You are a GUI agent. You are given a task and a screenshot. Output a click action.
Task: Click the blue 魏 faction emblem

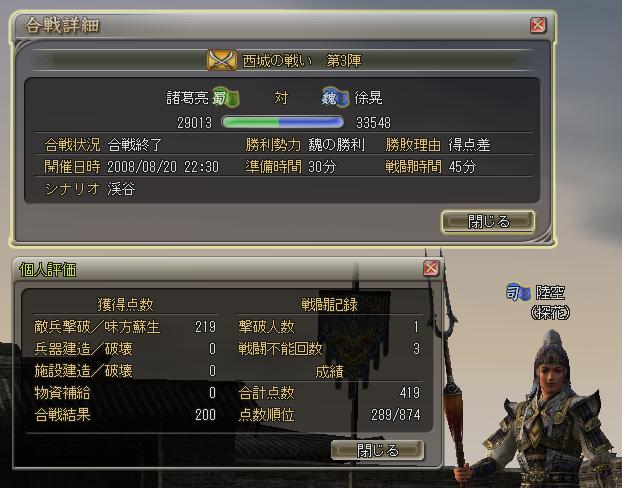[335, 97]
